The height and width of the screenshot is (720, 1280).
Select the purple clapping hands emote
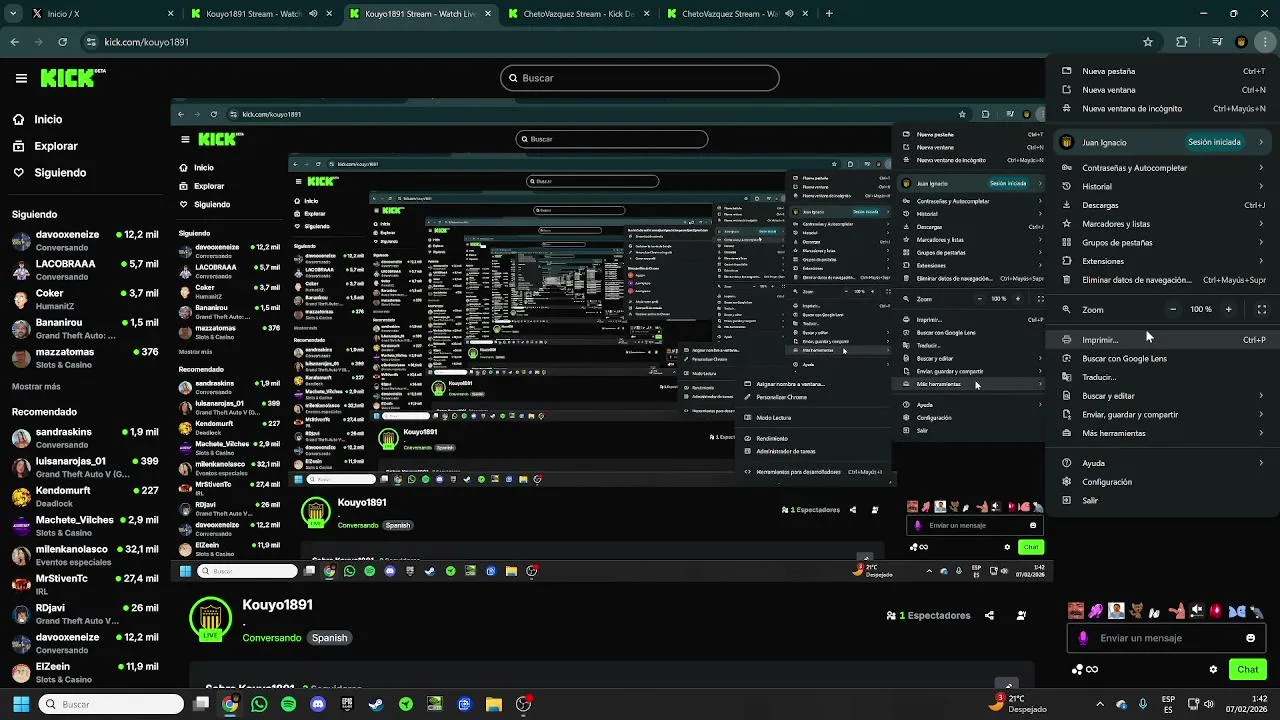(x=1096, y=611)
